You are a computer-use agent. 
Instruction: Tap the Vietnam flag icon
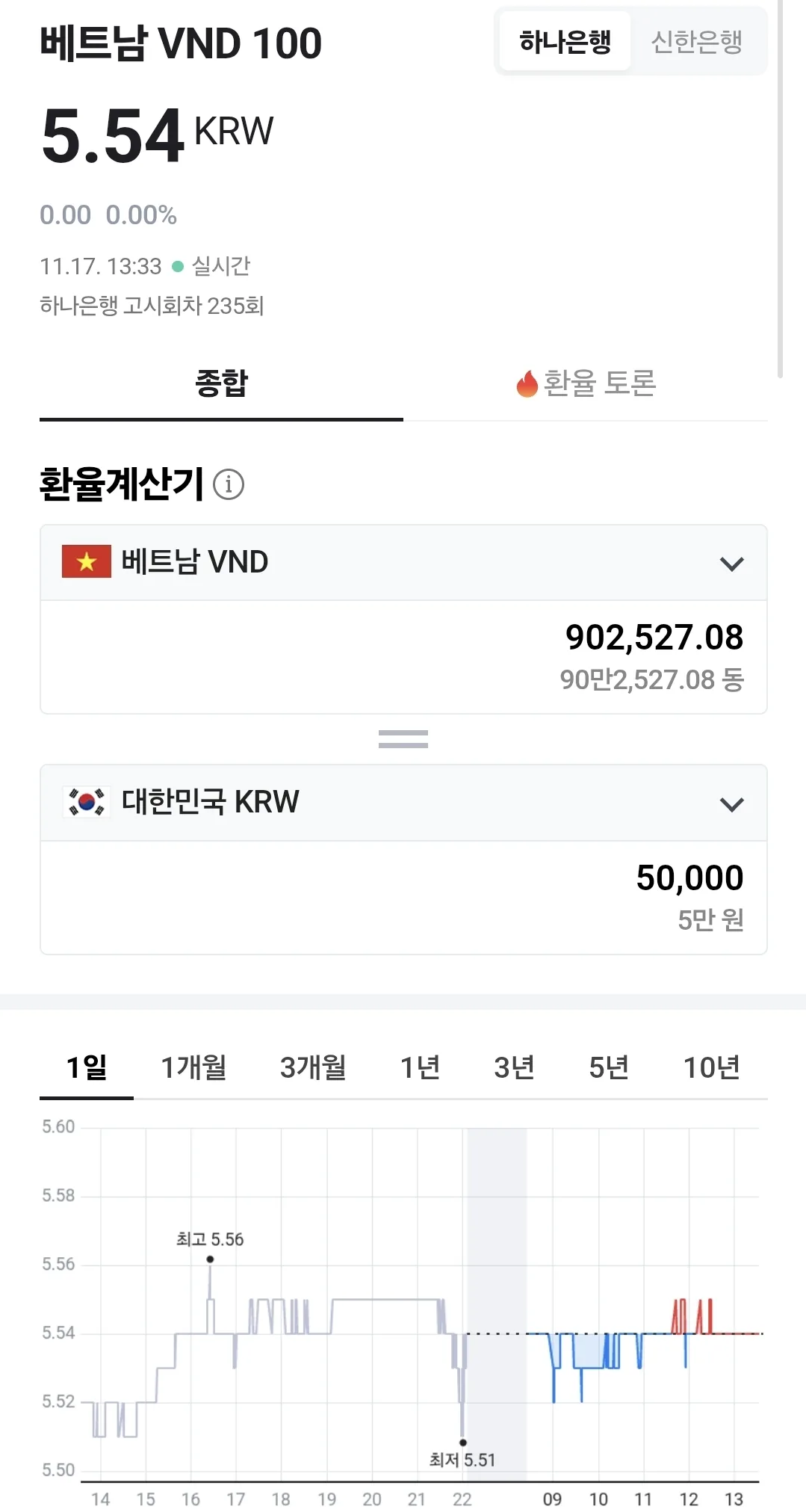click(87, 561)
